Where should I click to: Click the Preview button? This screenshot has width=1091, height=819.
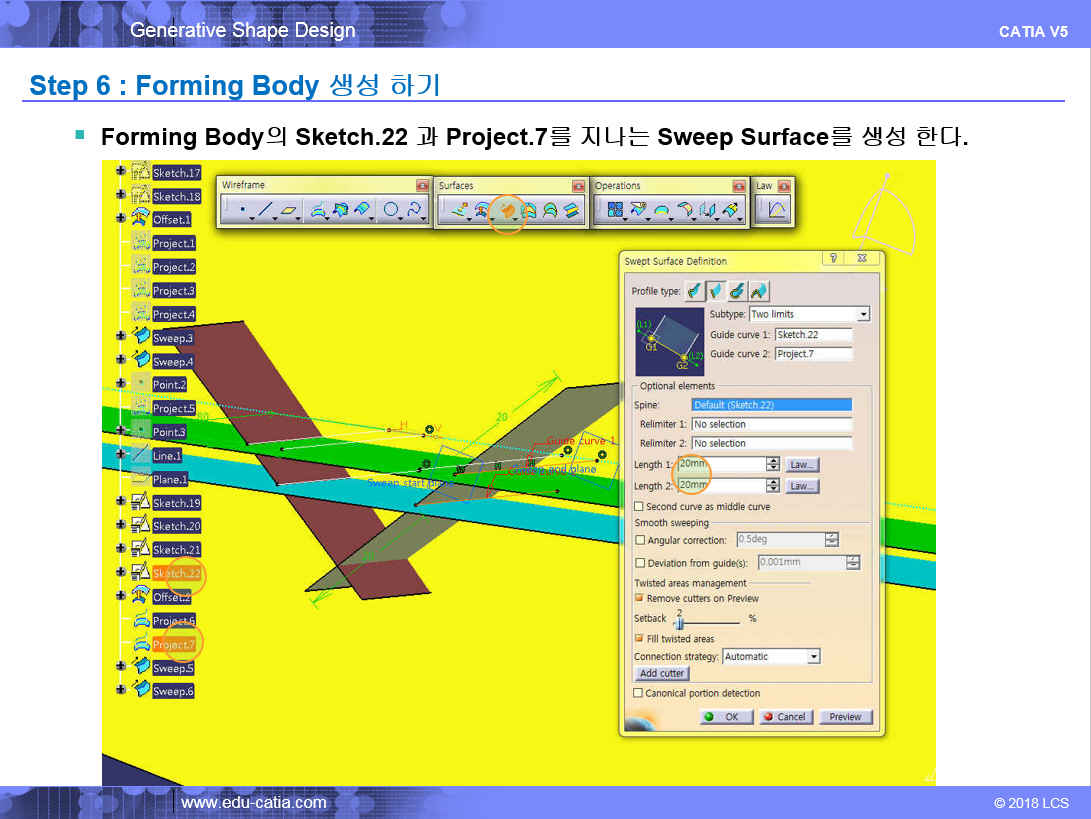pyautogui.click(x=845, y=717)
